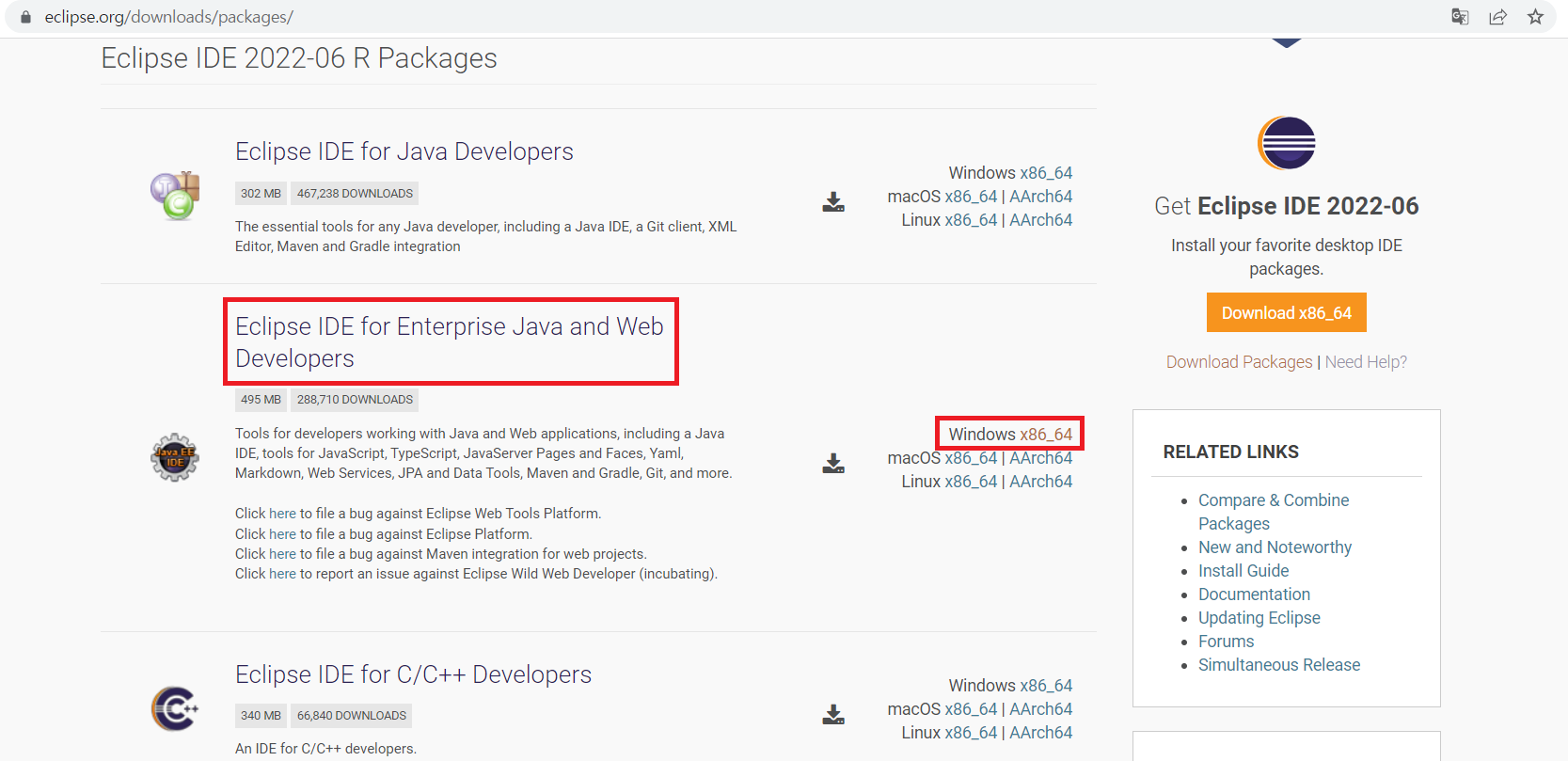
Task: Click the lock icon beside the URL
Action: pos(25,17)
